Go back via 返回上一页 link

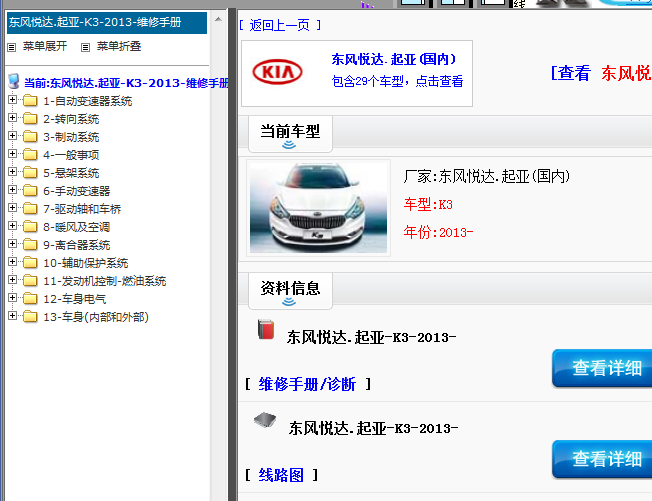click(279, 25)
